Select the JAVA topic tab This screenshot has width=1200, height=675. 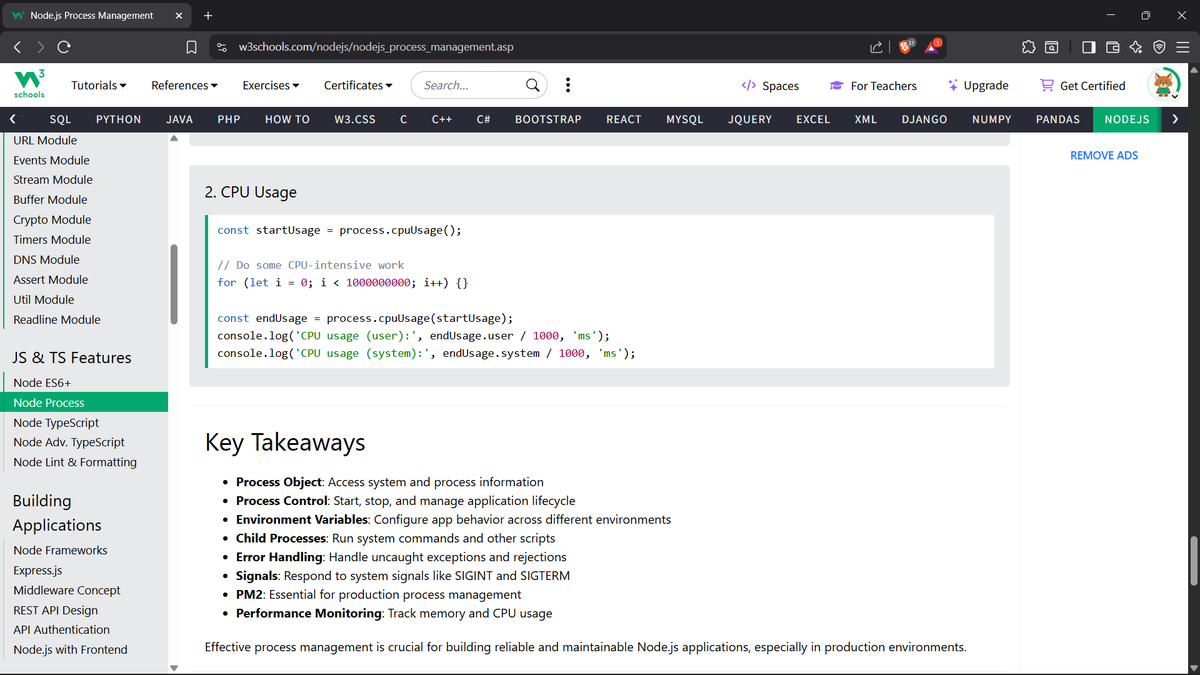tap(179, 119)
